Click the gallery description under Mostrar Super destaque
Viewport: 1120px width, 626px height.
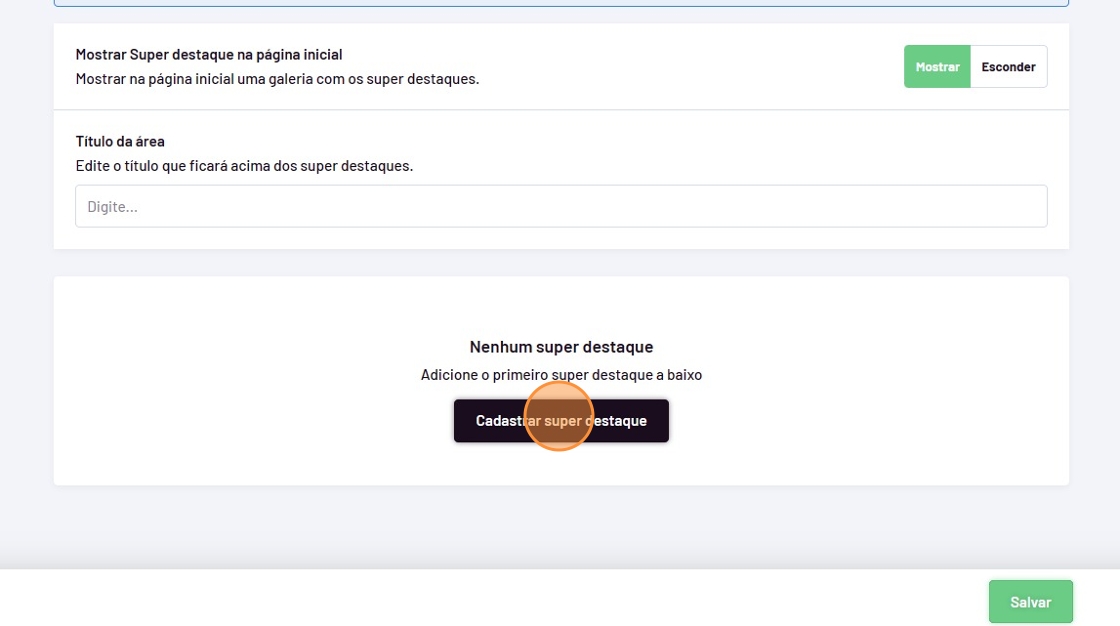pyautogui.click(x=277, y=78)
